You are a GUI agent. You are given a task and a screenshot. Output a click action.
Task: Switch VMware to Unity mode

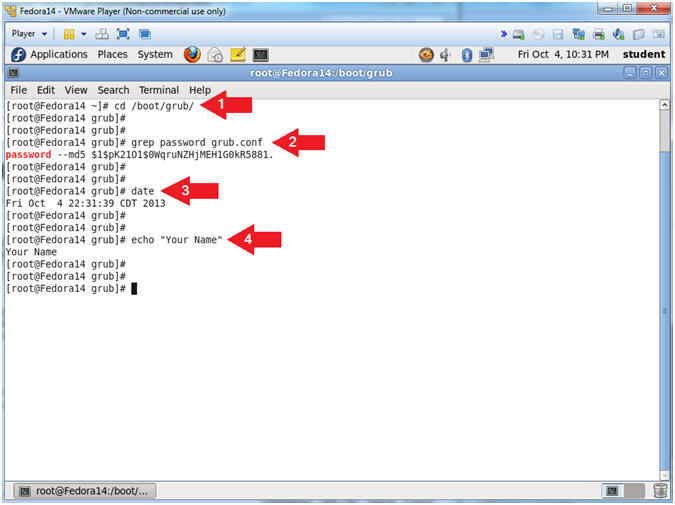[x=145, y=34]
